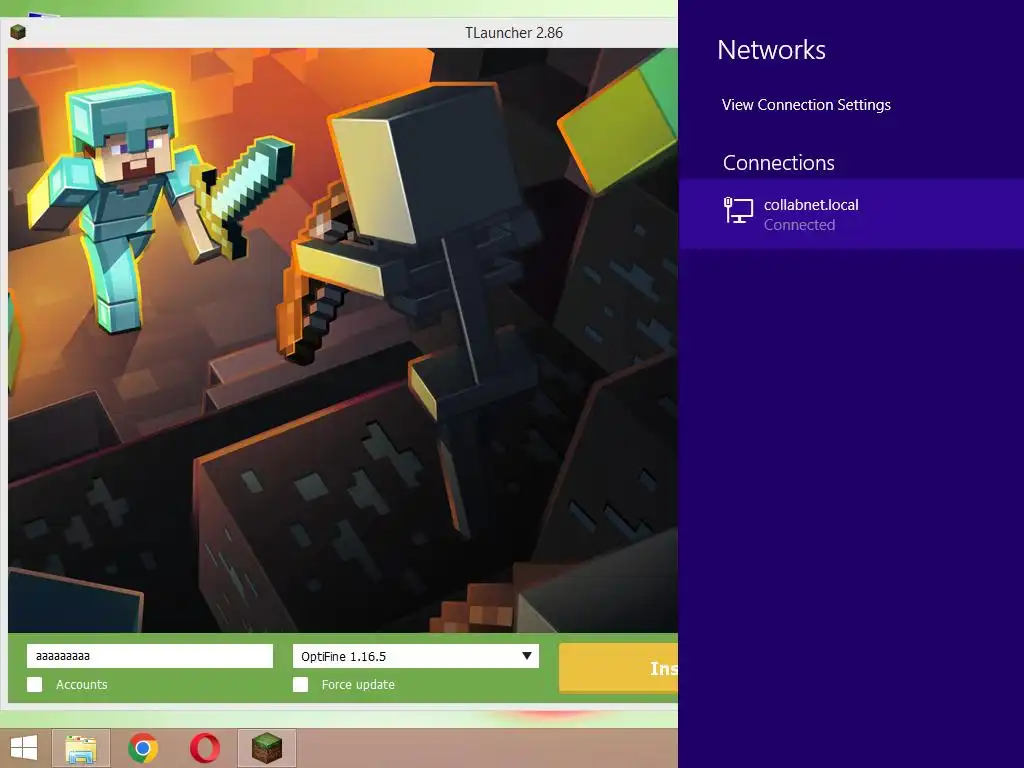Click the Force update label text
This screenshot has height=768, width=1024.
[x=358, y=684]
